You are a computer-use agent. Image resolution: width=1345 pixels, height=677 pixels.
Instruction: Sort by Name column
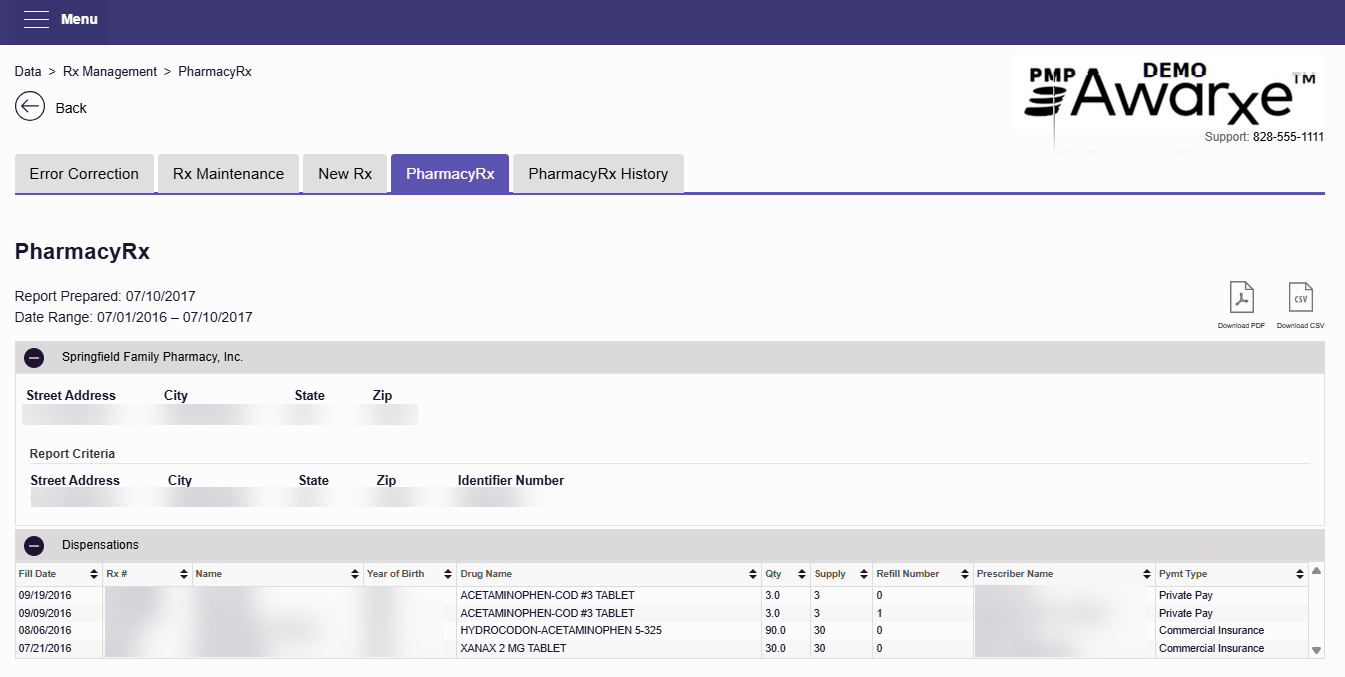tap(355, 574)
